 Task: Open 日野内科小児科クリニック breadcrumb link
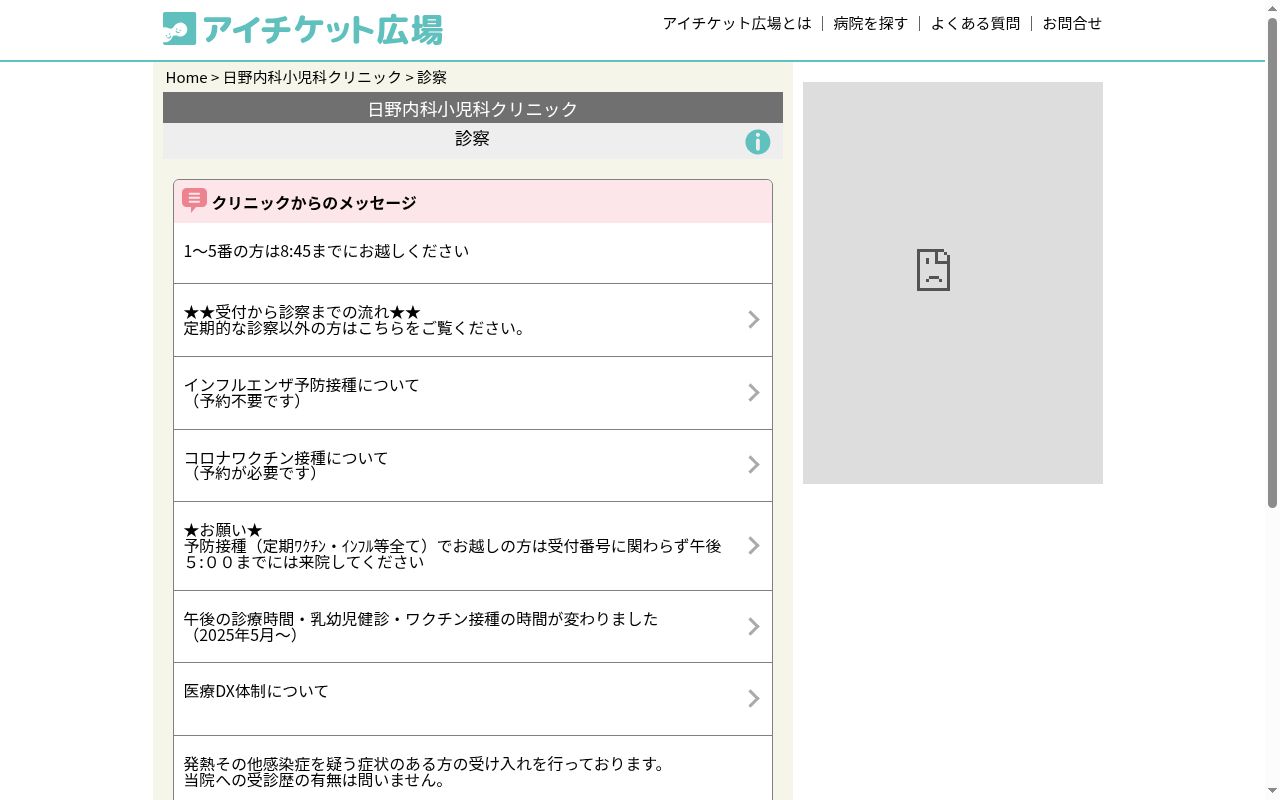312,77
